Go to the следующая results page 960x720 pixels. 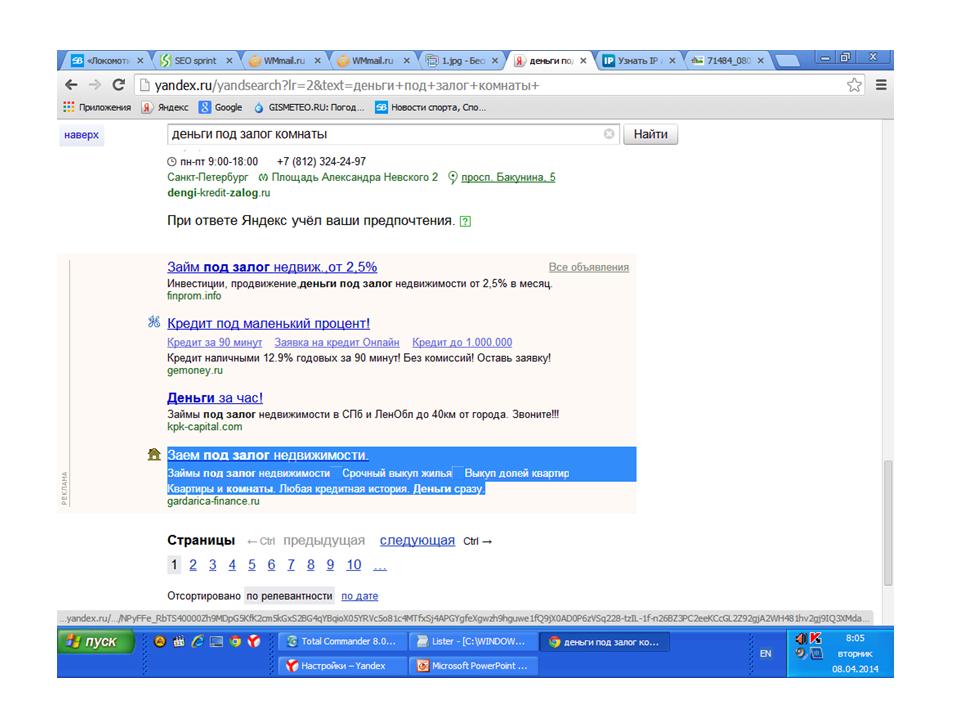pos(417,541)
